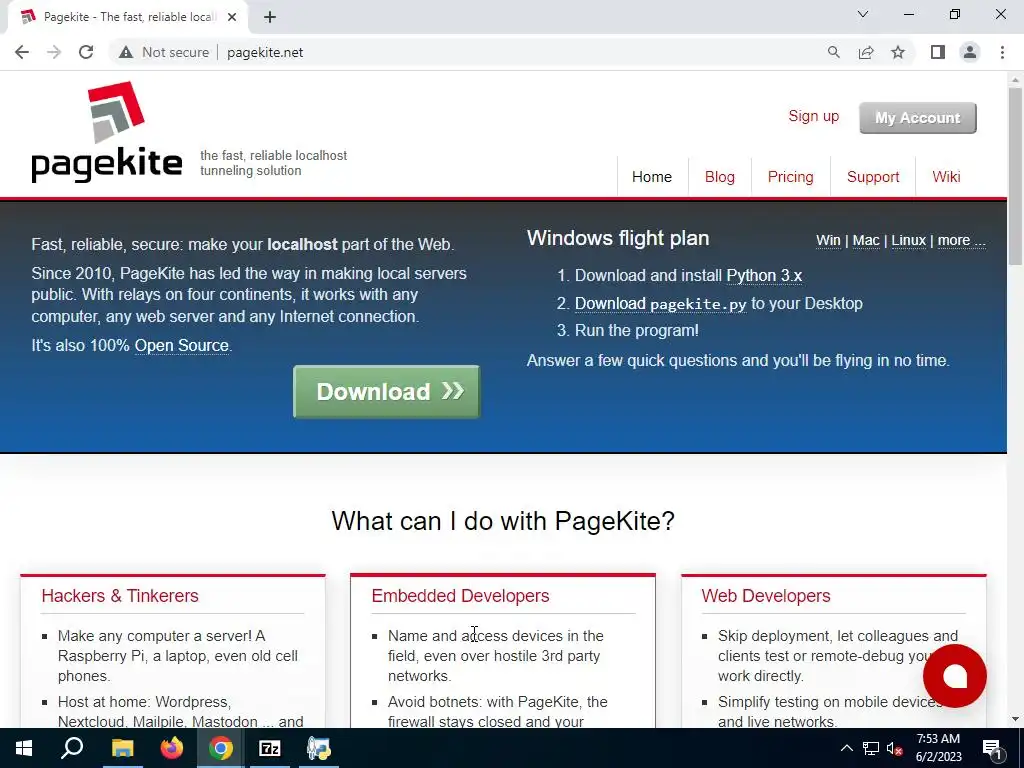Click the Not secure warning icon
Screen dimensions: 1024x768
click(125, 52)
